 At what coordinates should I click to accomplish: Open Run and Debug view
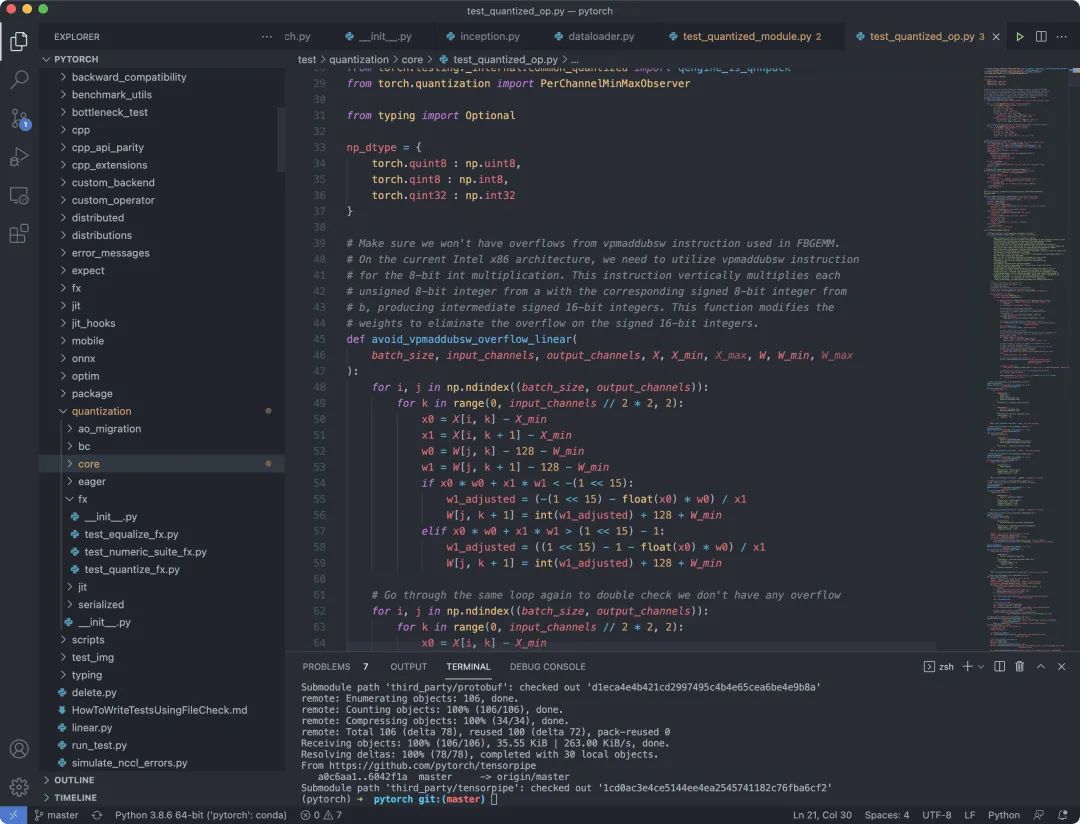pyautogui.click(x=19, y=157)
